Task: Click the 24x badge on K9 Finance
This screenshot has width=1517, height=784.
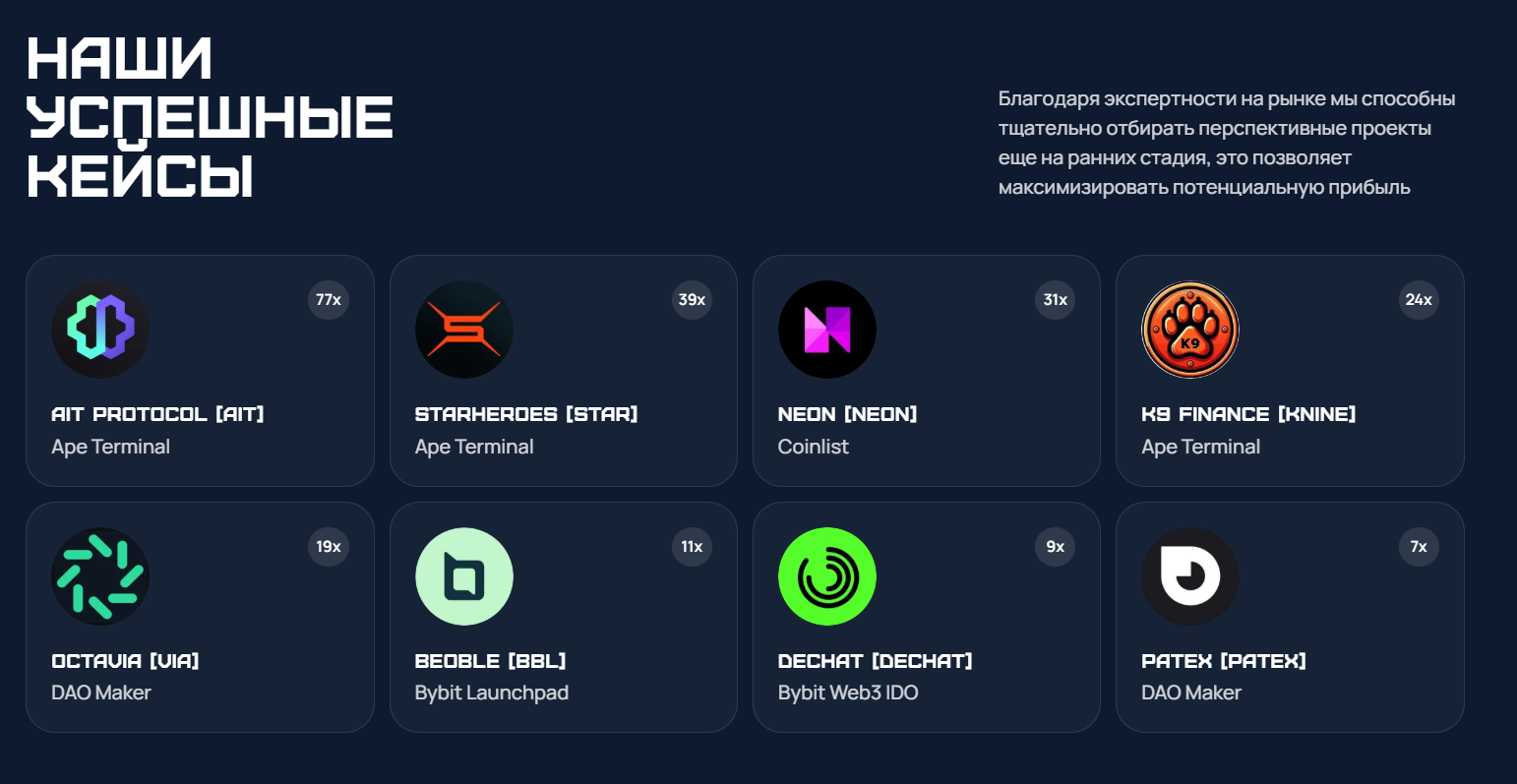Action: (x=1419, y=300)
